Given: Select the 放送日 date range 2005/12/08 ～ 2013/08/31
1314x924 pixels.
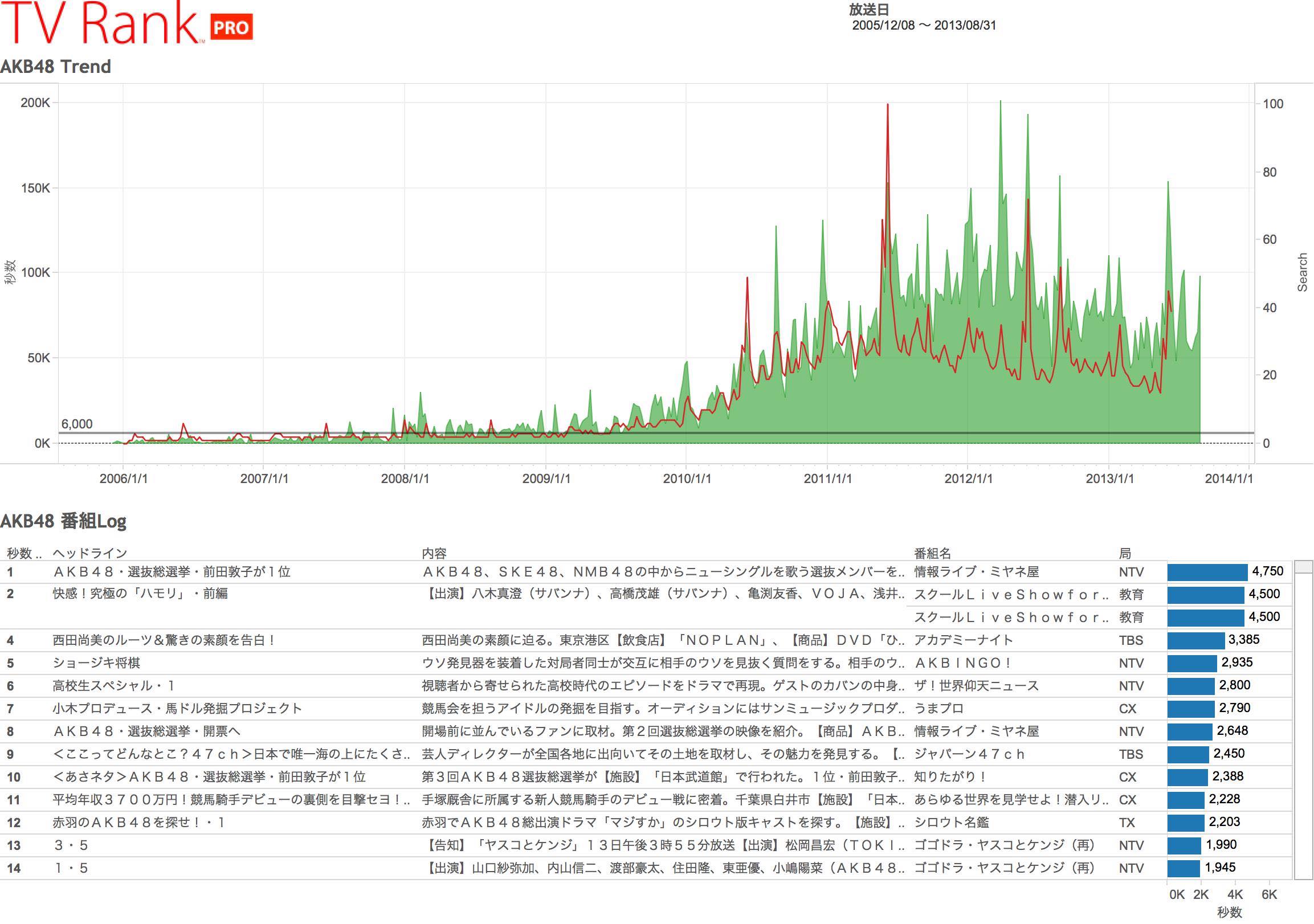Looking at the screenshot, I should (924, 26).
